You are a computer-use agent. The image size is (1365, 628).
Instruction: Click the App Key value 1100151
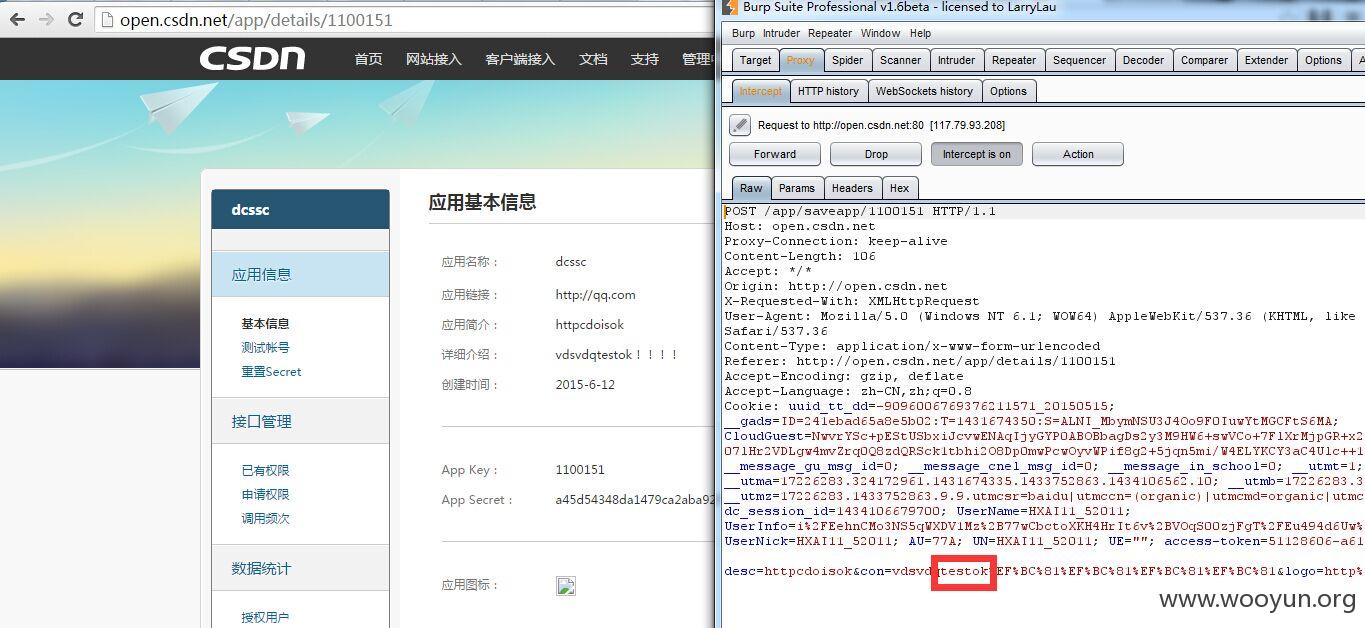(580, 470)
